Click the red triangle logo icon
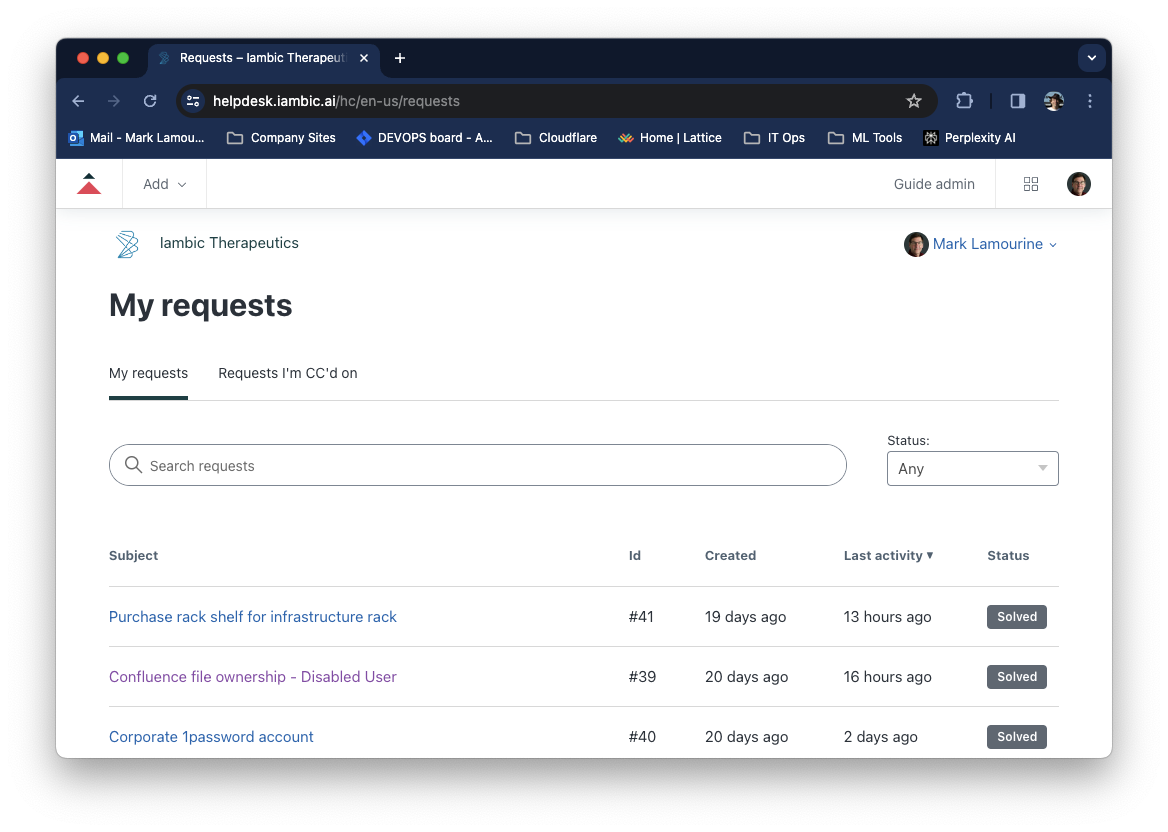The width and height of the screenshot is (1168, 832). tap(89, 184)
